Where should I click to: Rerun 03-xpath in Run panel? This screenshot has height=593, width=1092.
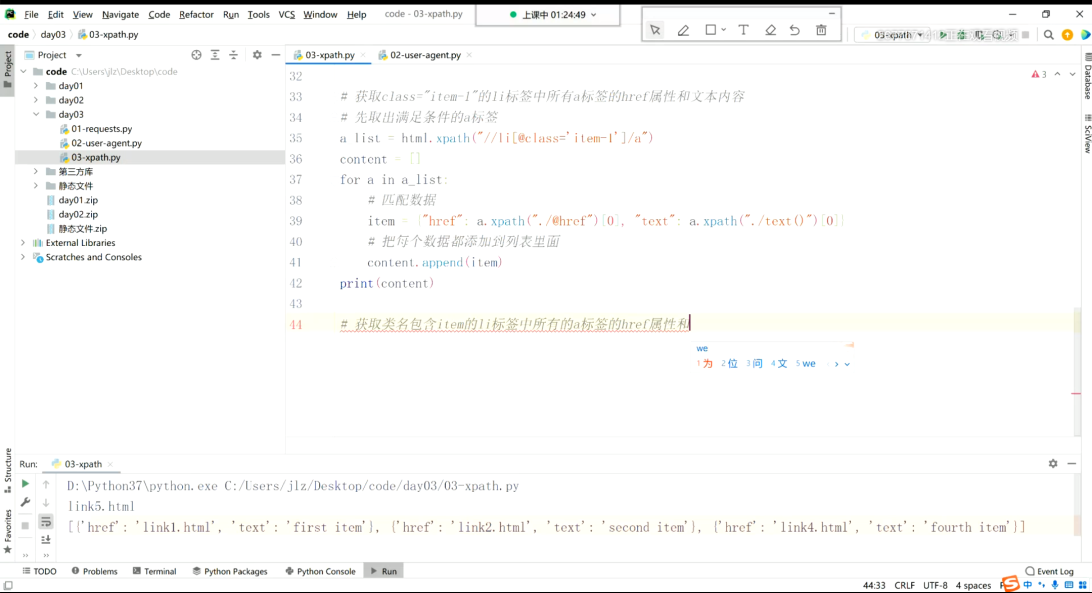(25, 484)
